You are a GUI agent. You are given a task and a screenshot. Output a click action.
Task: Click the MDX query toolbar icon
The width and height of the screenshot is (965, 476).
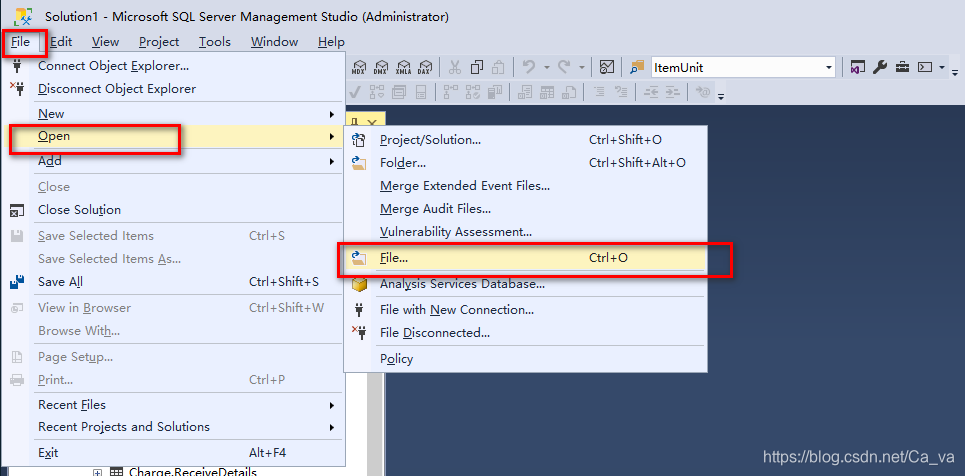[359, 67]
